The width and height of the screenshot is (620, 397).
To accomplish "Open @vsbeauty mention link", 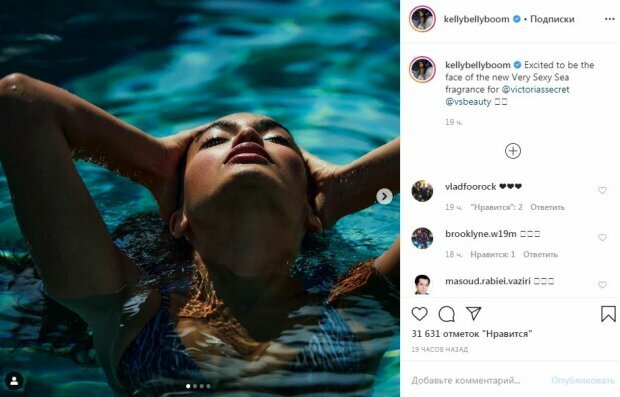I will [468, 102].
